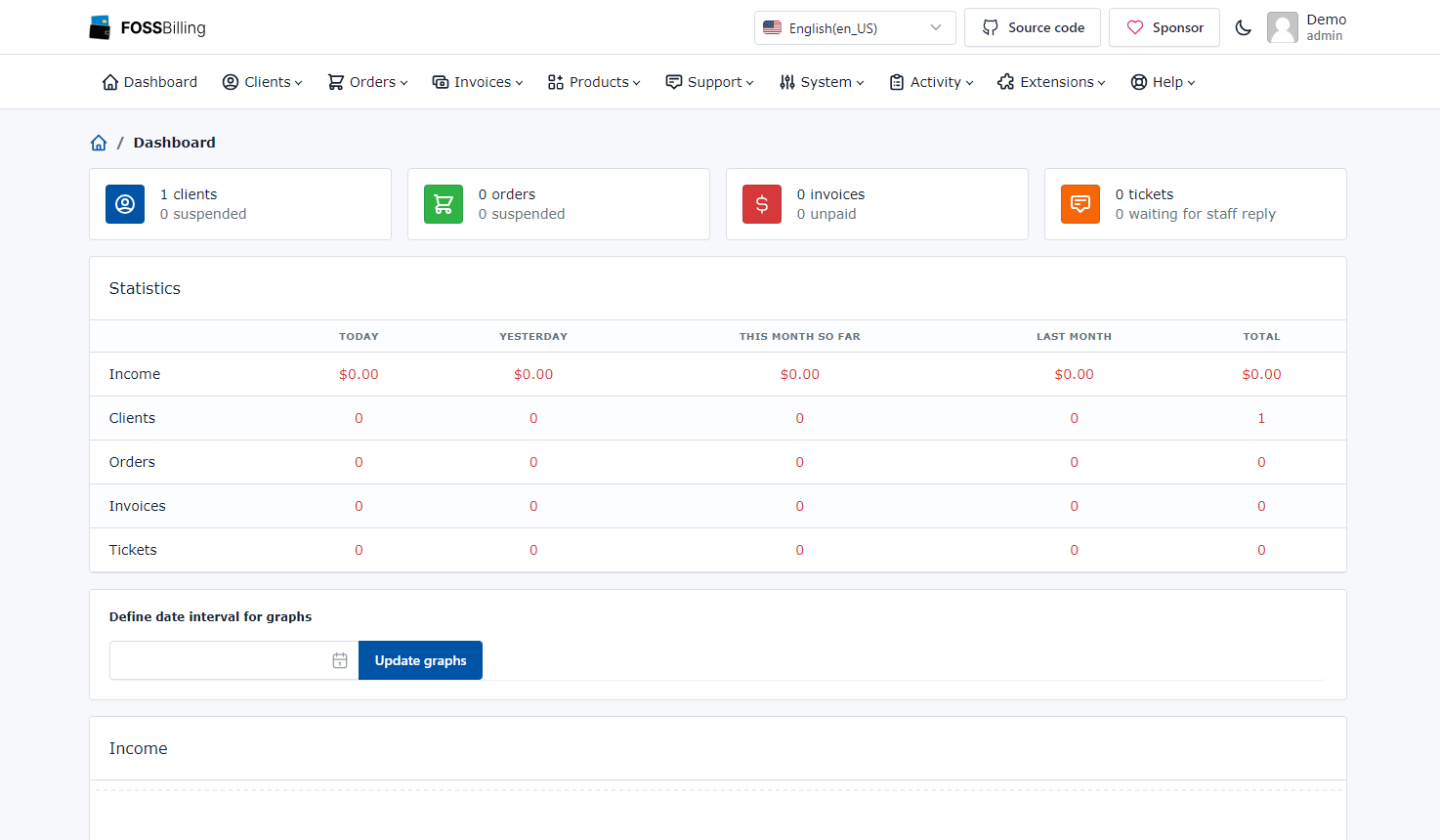Click the Clients person icon in navbar

231,82
